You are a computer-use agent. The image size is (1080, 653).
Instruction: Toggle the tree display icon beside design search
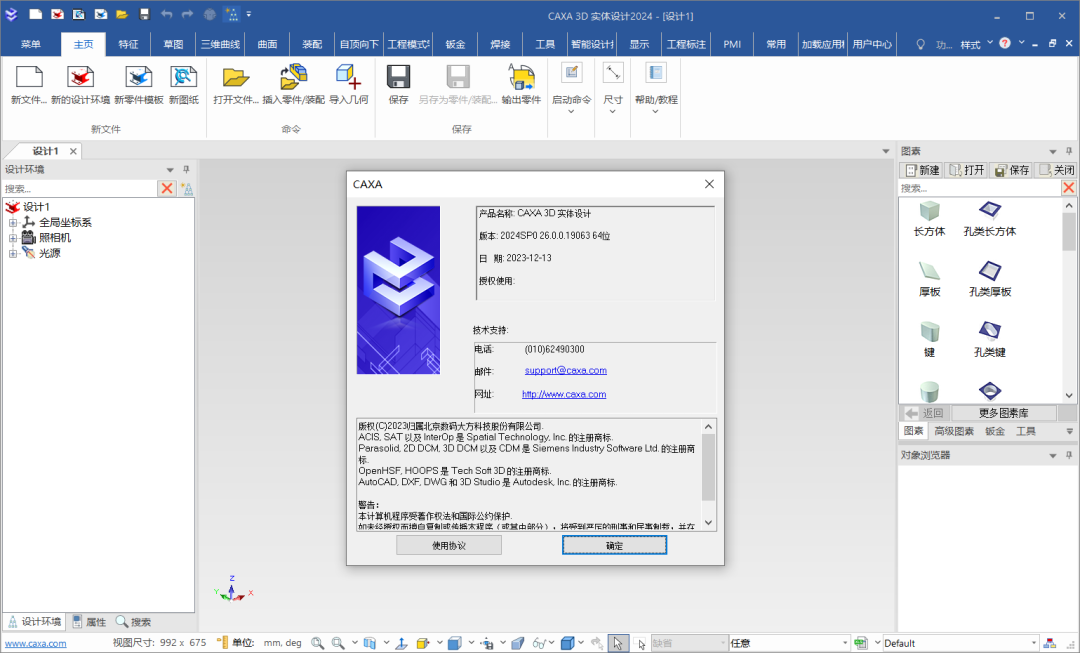click(186, 188)
